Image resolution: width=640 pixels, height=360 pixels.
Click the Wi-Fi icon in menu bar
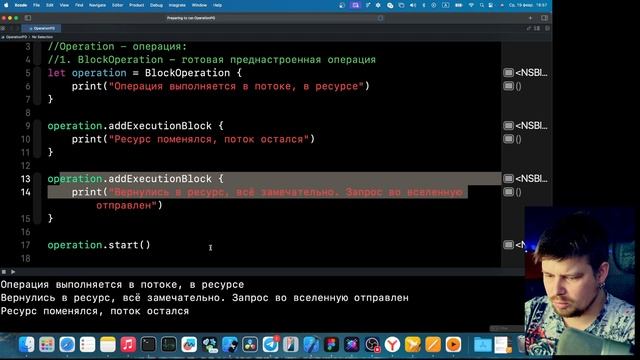(471, 5)
